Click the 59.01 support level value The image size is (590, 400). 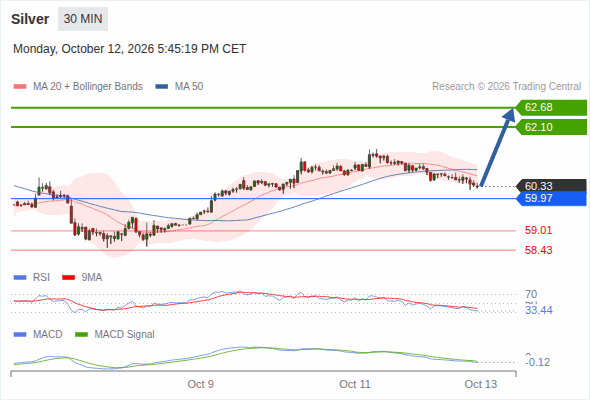tap(538, 230)
